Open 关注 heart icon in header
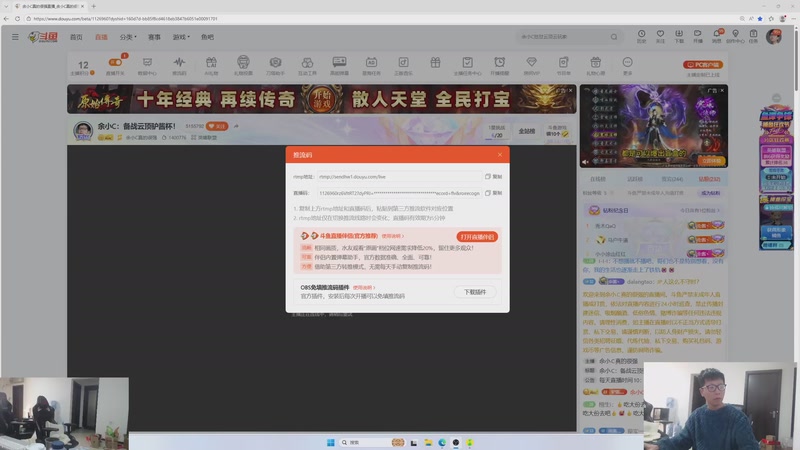Image resolution: width=800 pixels, height=450 pixels. (x=660, y=36)
